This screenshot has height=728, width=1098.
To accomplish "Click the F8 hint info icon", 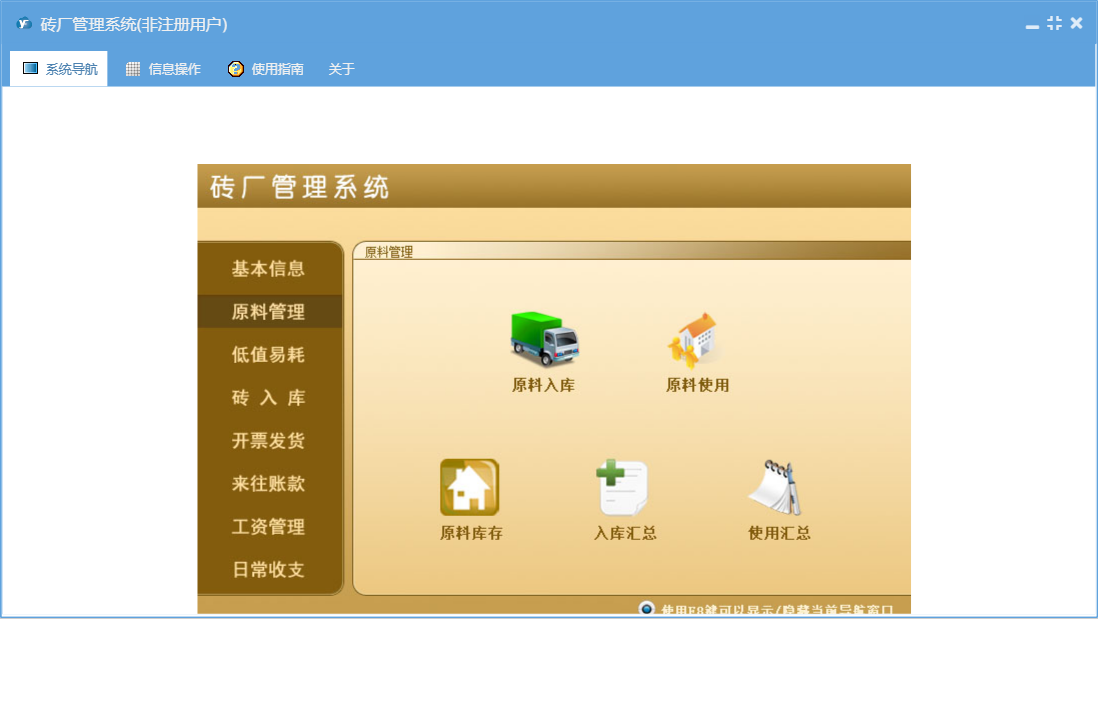I will click(x=646, y=608).
